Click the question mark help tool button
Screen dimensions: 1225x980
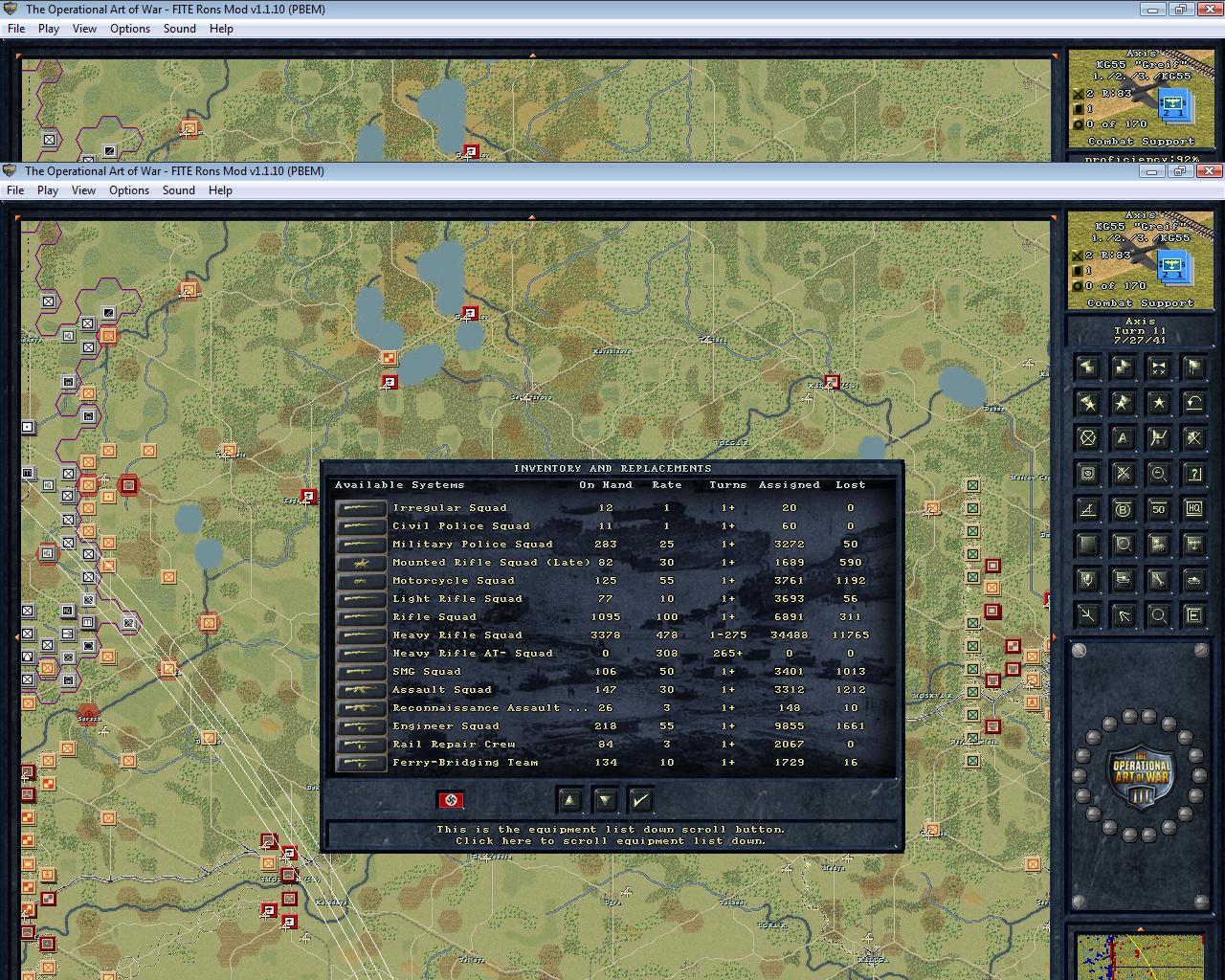pos(1193,474)
